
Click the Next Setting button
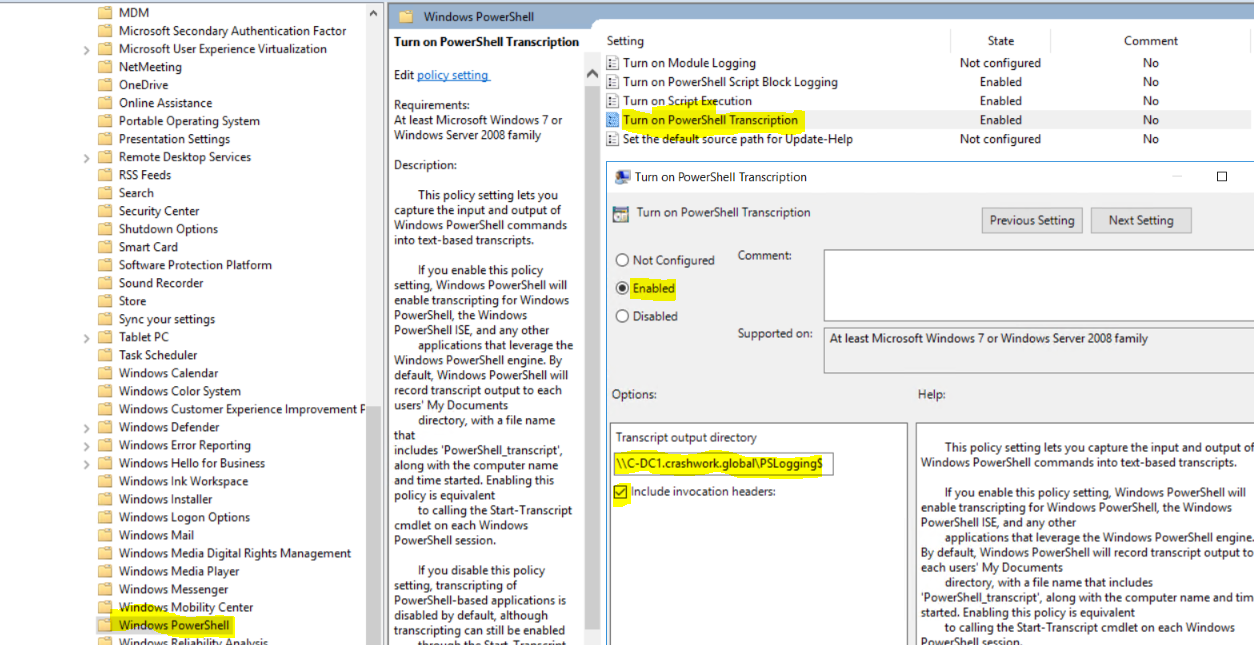click(1141, 220)
